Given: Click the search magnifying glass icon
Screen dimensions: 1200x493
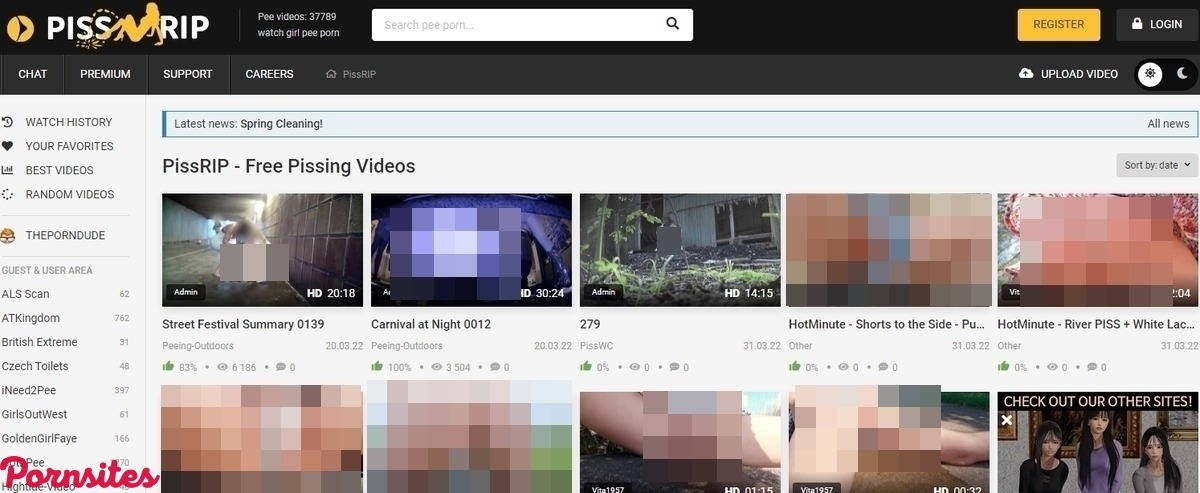Looking at the screenshot, I should point(672,24).
